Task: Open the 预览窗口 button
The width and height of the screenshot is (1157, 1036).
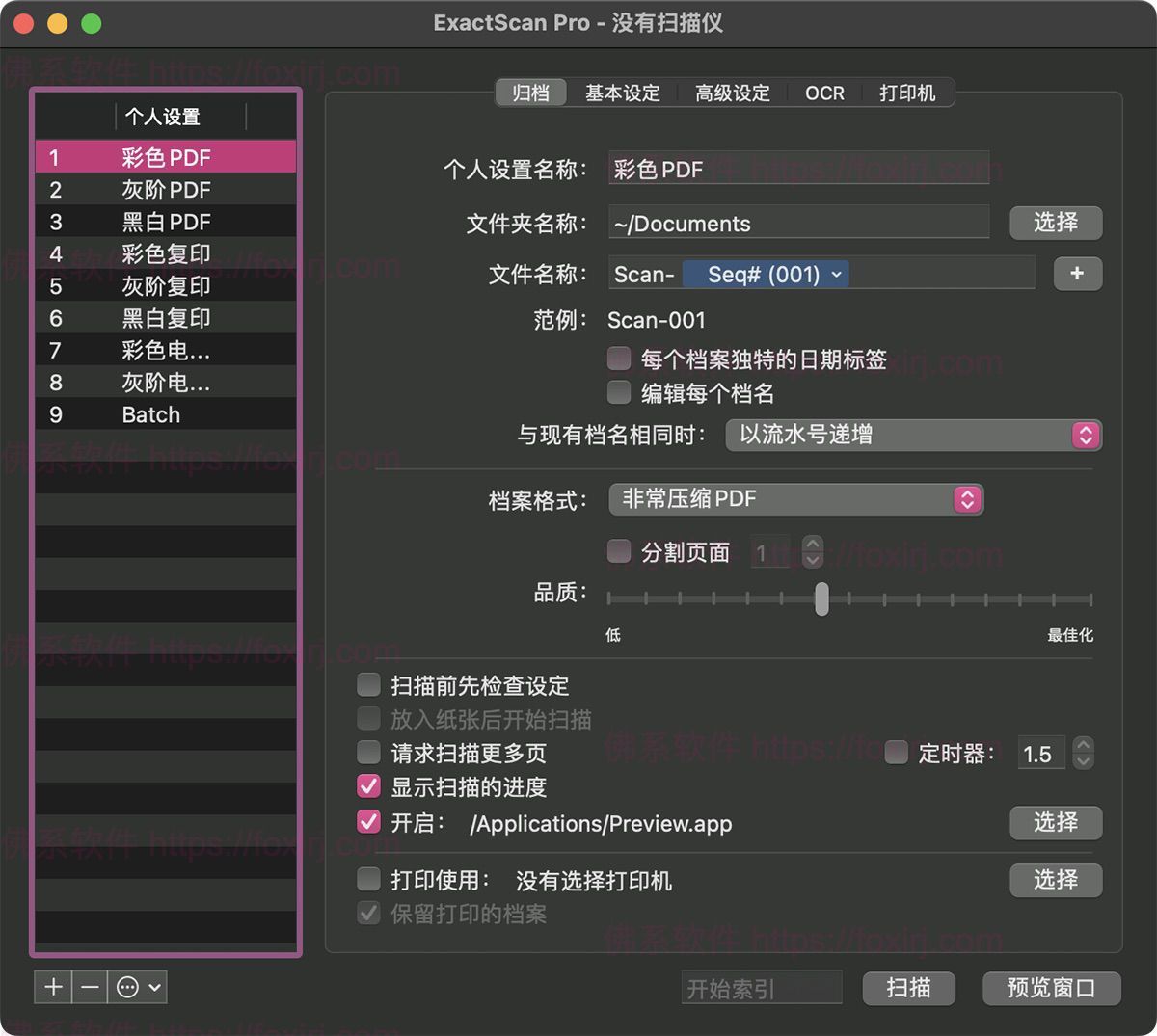Action: point(1051,988)
